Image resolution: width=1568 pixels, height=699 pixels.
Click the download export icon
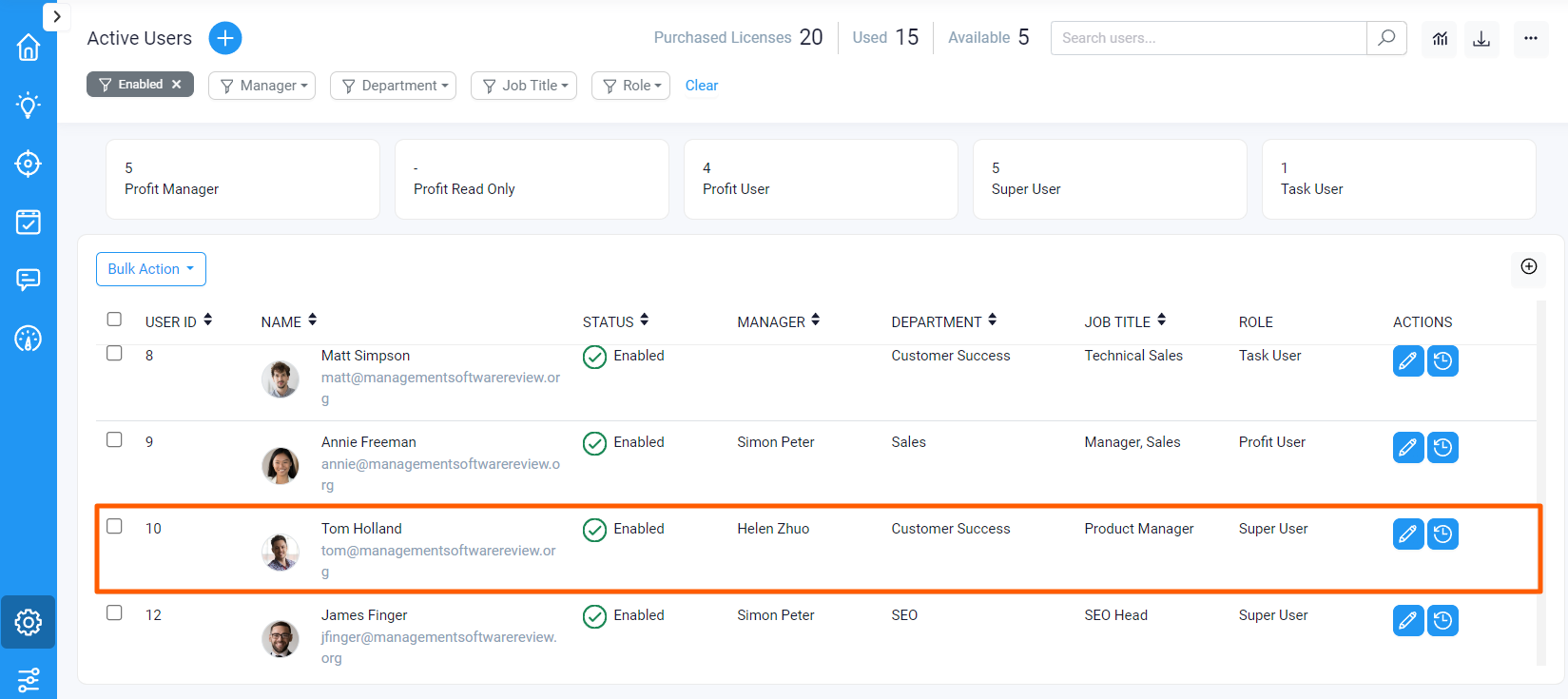coord(1481,39)
